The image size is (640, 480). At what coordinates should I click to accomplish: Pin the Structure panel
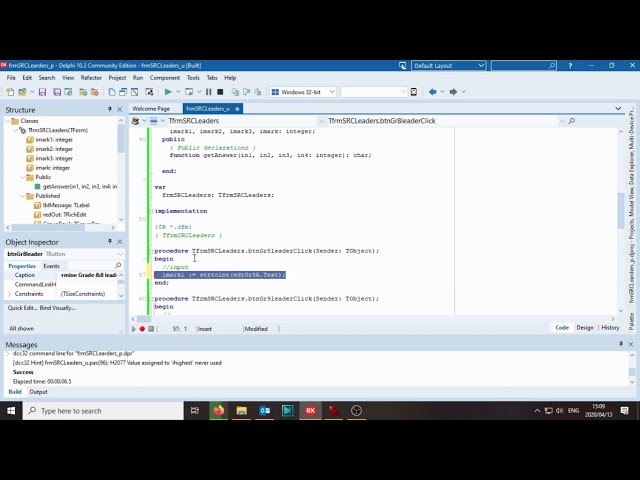click(x=110, y=109)
